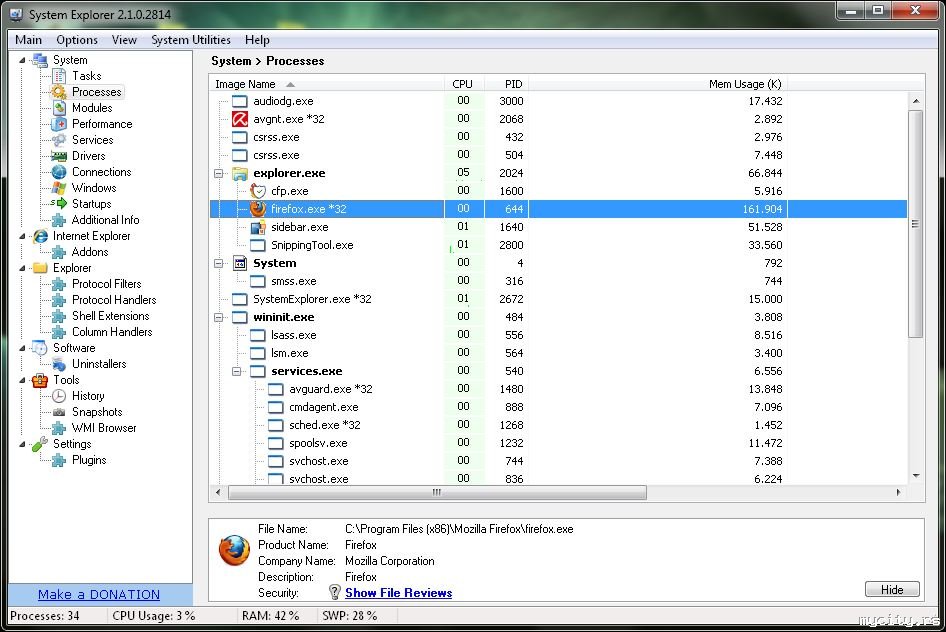The image size is (946, 632).
Task: Open the Drivers icon in sidebar
Action: [x=59, y=156]
